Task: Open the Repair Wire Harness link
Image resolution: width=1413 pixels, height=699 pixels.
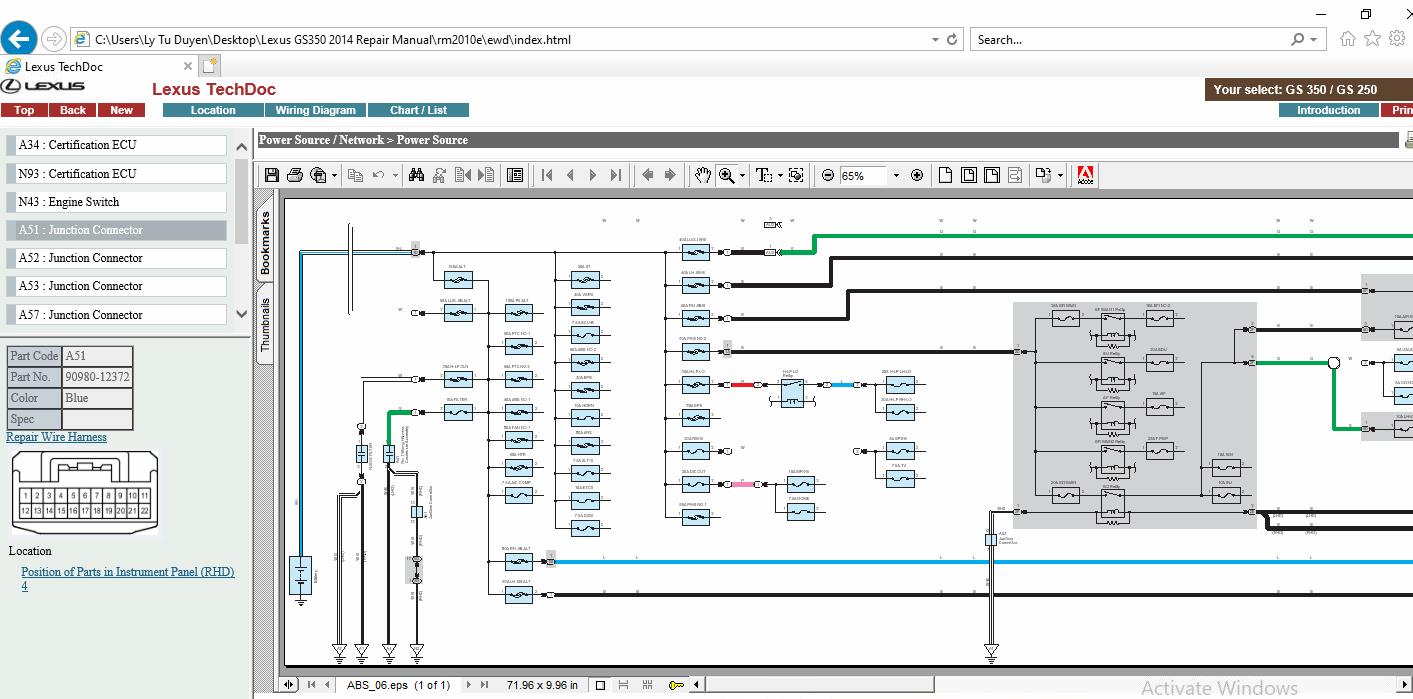Action: tap(56, 437)
